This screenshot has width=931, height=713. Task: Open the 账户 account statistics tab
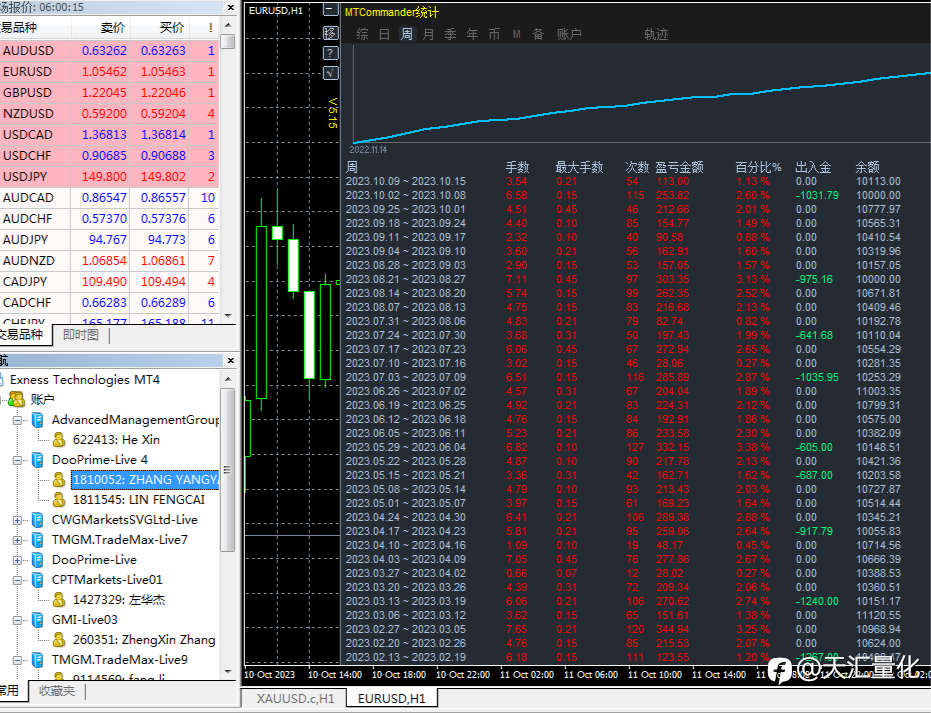569,34
